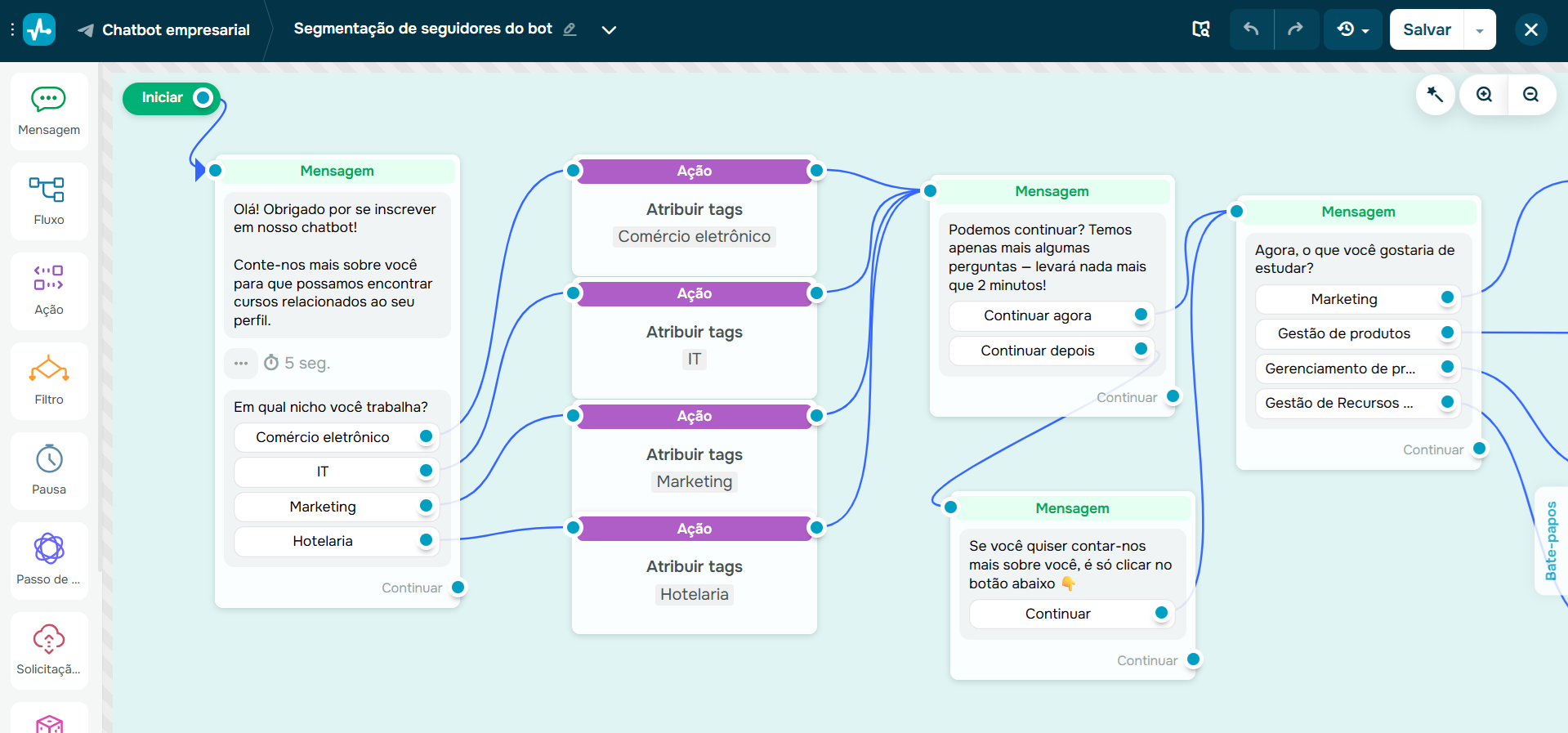Open the Save button dropdown arrow
This screenshot has width=1568, height=733.
point(1480,30)
